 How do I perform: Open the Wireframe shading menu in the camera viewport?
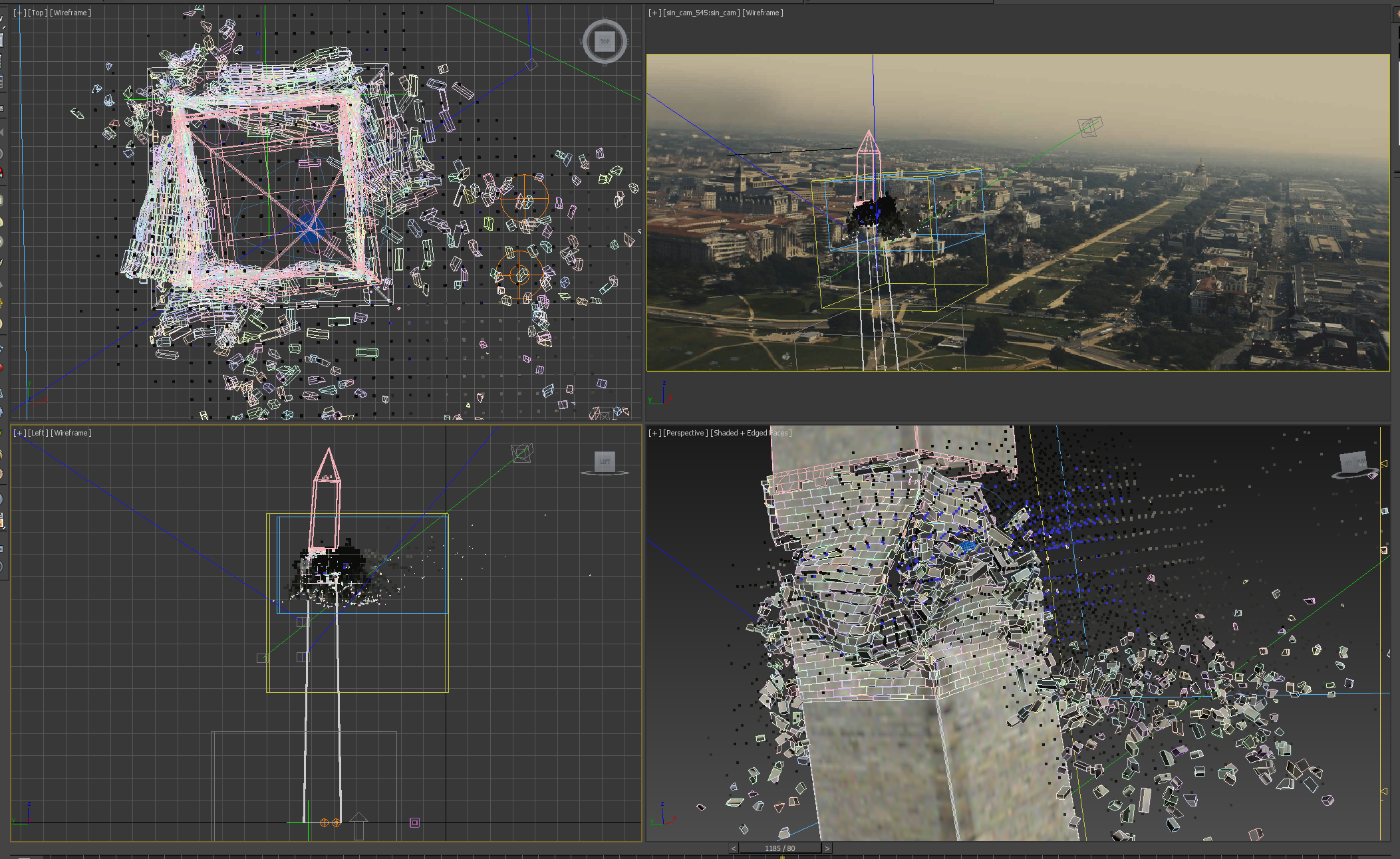pyautogui.click(x=763, y=13)
